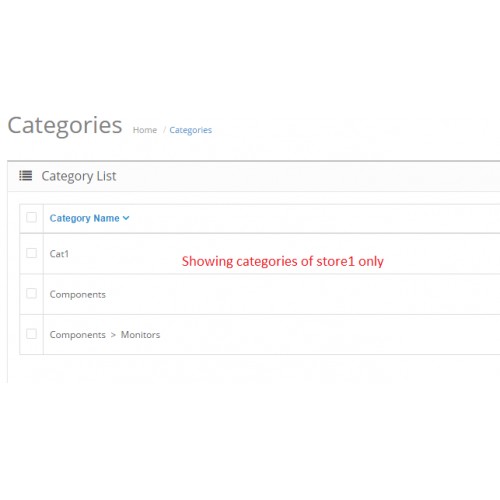The height and width of the screenshot is (500, 500).
Task: Click empty area of Components row
Action: point(300,294)
